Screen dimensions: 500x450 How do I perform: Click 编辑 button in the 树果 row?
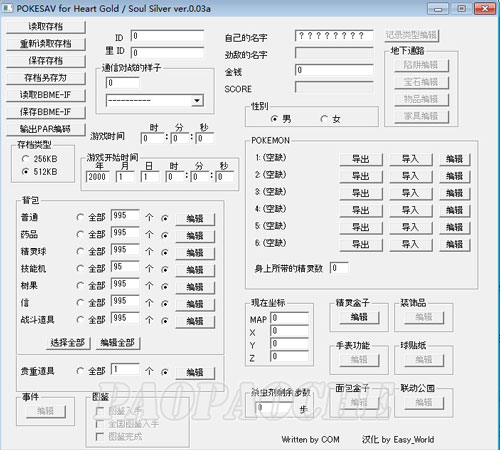click(195, 287)
